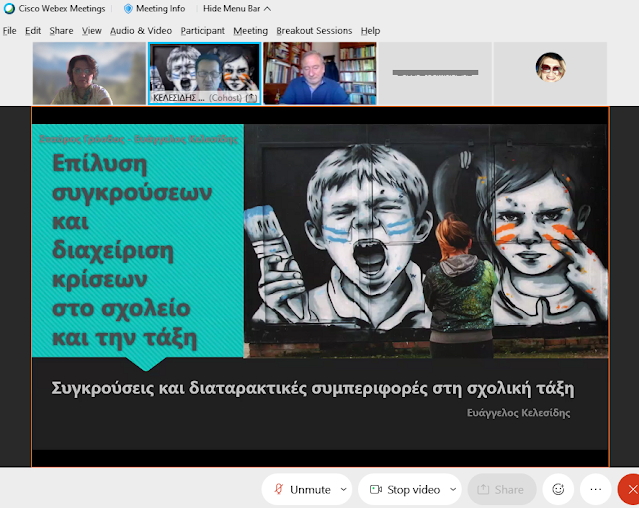This screenshot has height=508, width=639.
Task: Open the more options ellipsis button
Action: click(x=596, y=489)
